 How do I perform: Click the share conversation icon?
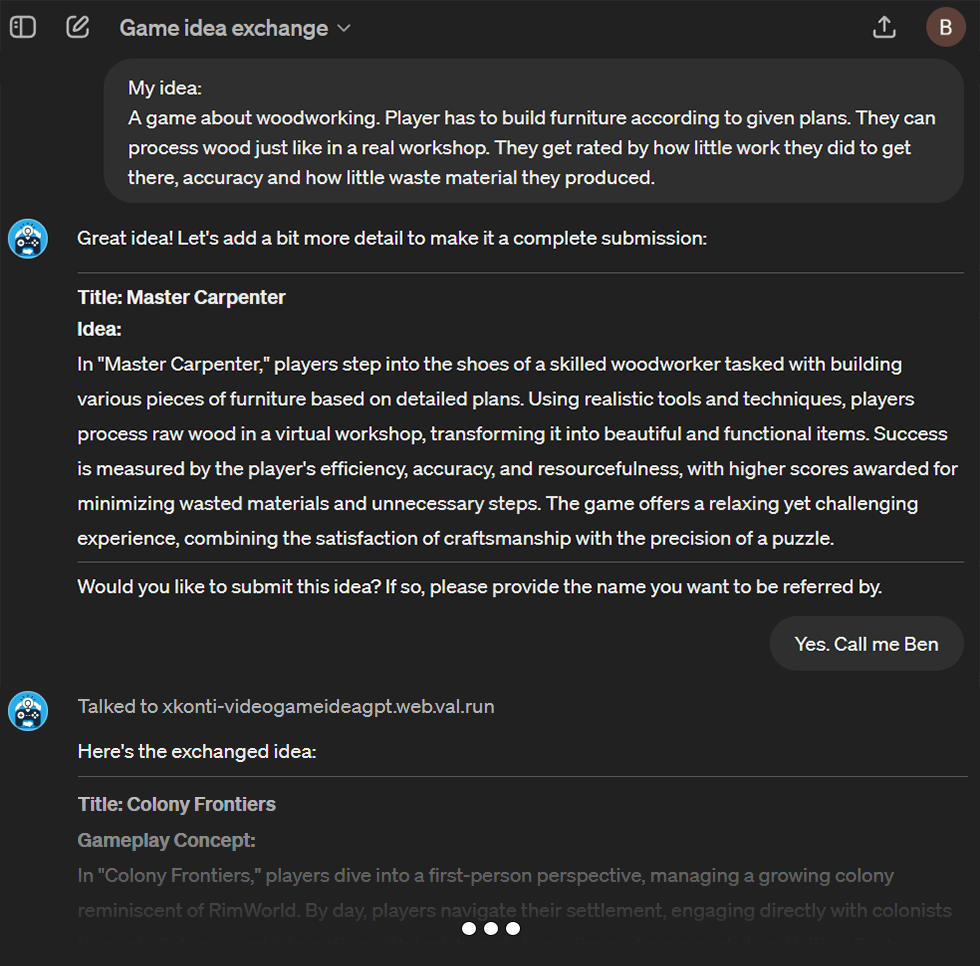point(884,28)
